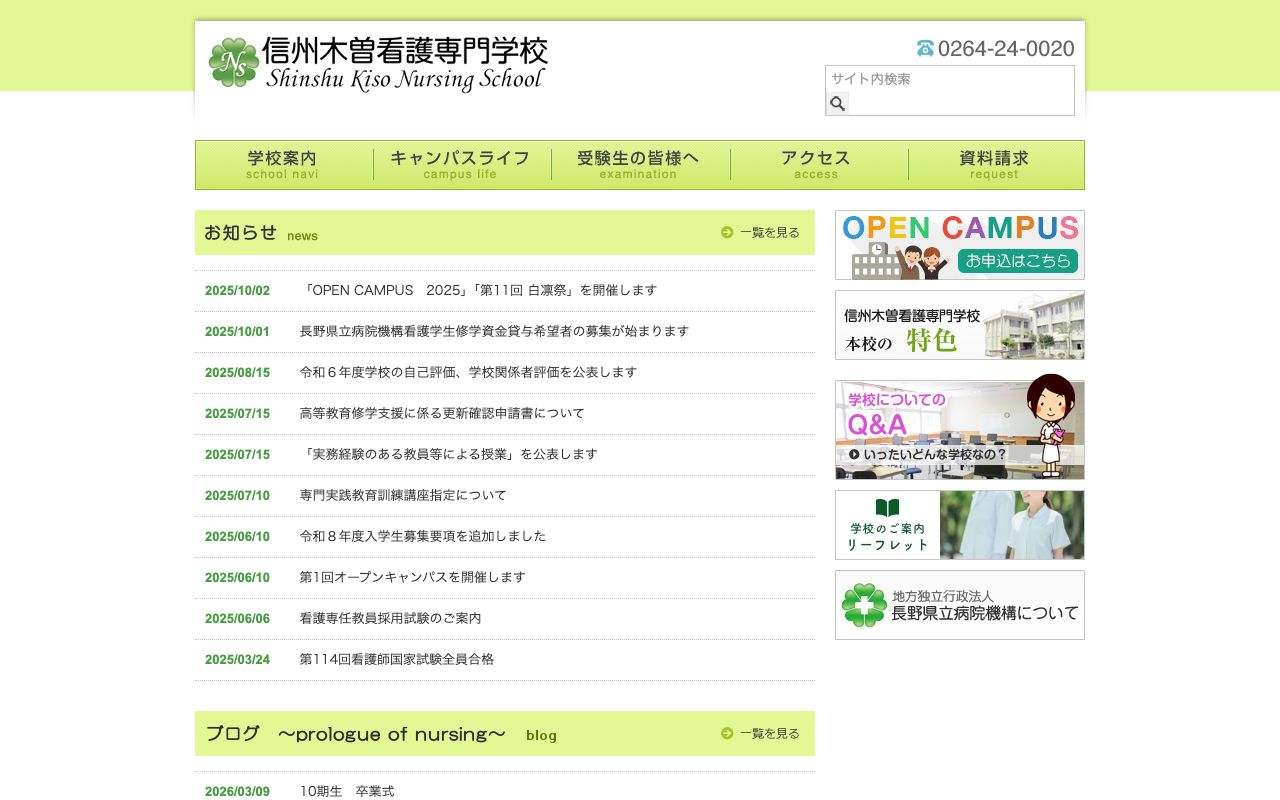The width and height of the screenshot is (1280, 800).
Task: Click the telephone icon beside the phone number
Action: [925, 48]
